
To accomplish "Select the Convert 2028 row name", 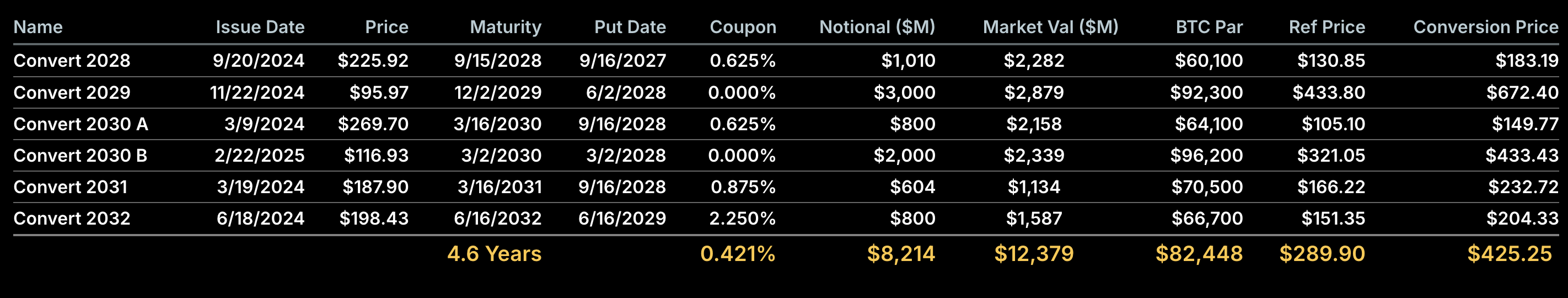I will coord(72,60).
